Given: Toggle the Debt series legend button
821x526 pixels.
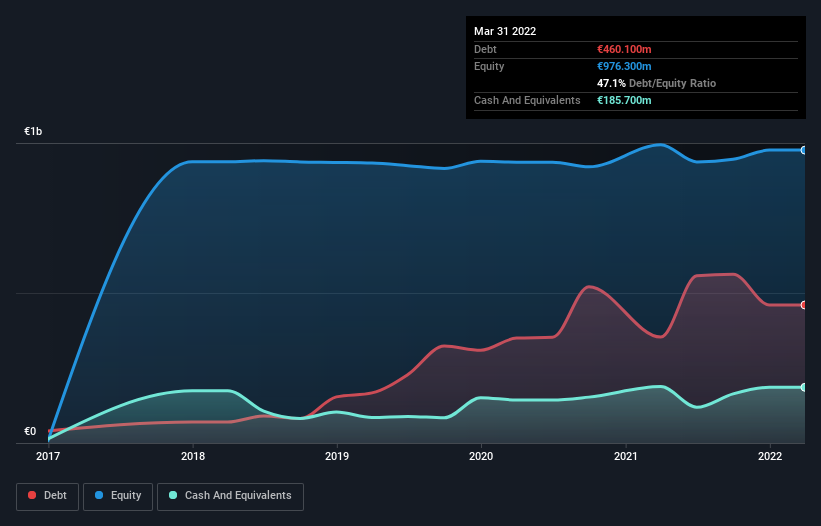Looking at the screenshot, I should pyautogui.click(x=47, y=496).
